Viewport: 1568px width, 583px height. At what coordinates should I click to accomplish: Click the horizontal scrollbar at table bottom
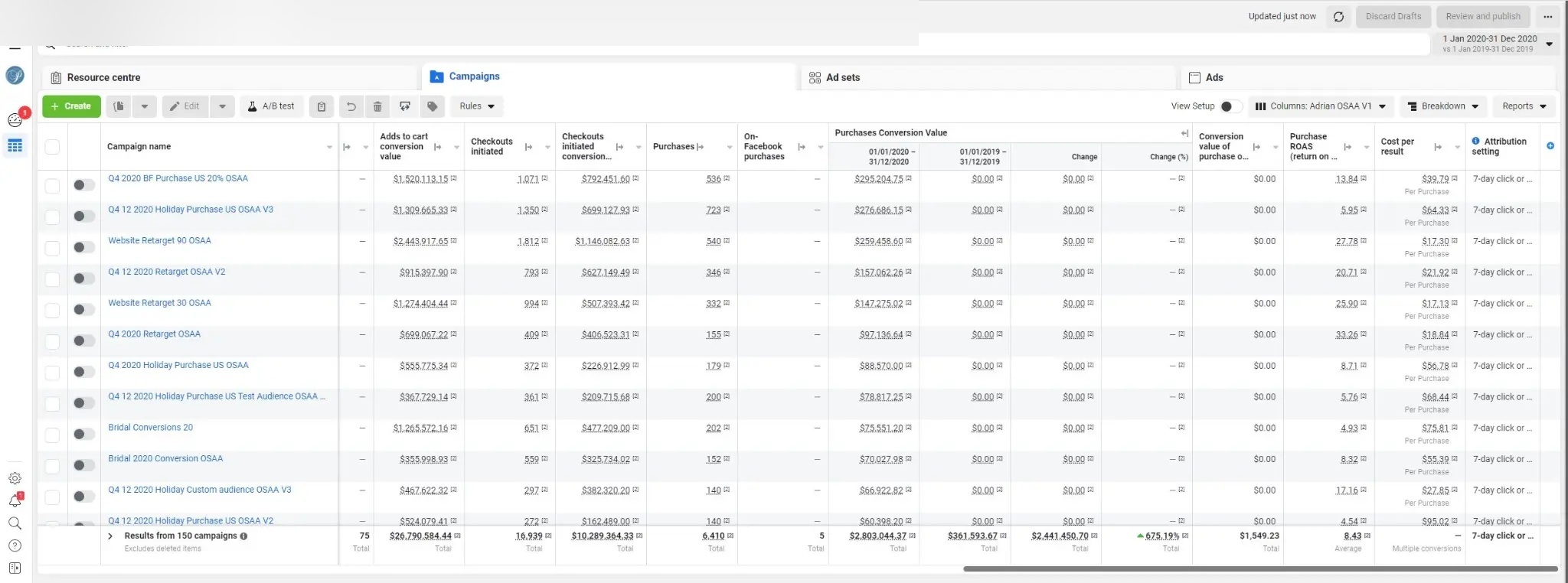tap(1259, 569)
